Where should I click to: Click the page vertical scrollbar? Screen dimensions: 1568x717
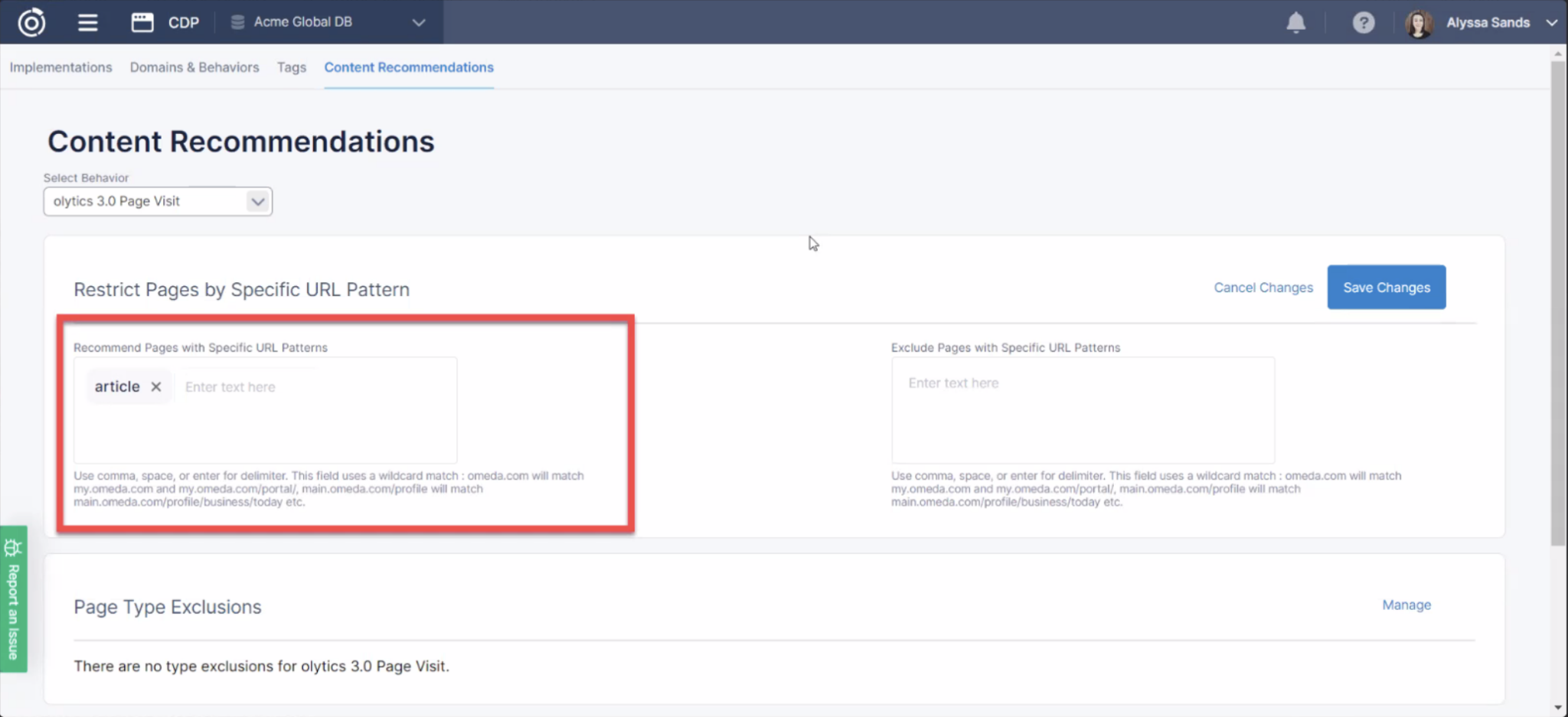pos(1558,306)
